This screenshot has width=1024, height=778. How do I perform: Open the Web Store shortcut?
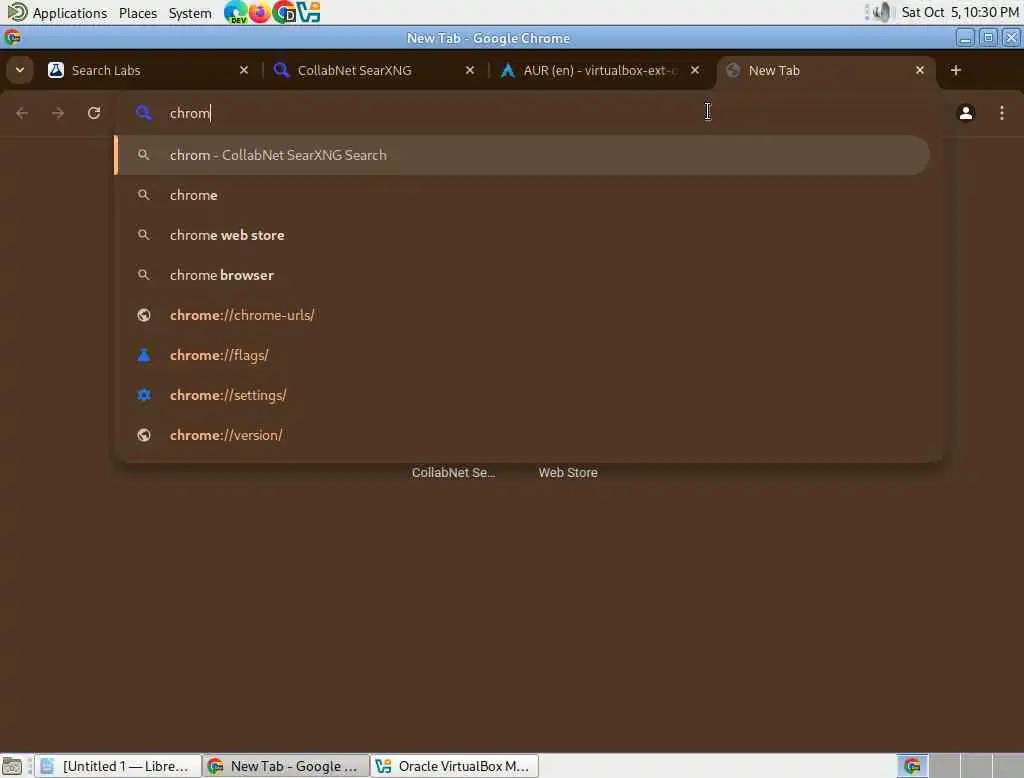[568, 472]
